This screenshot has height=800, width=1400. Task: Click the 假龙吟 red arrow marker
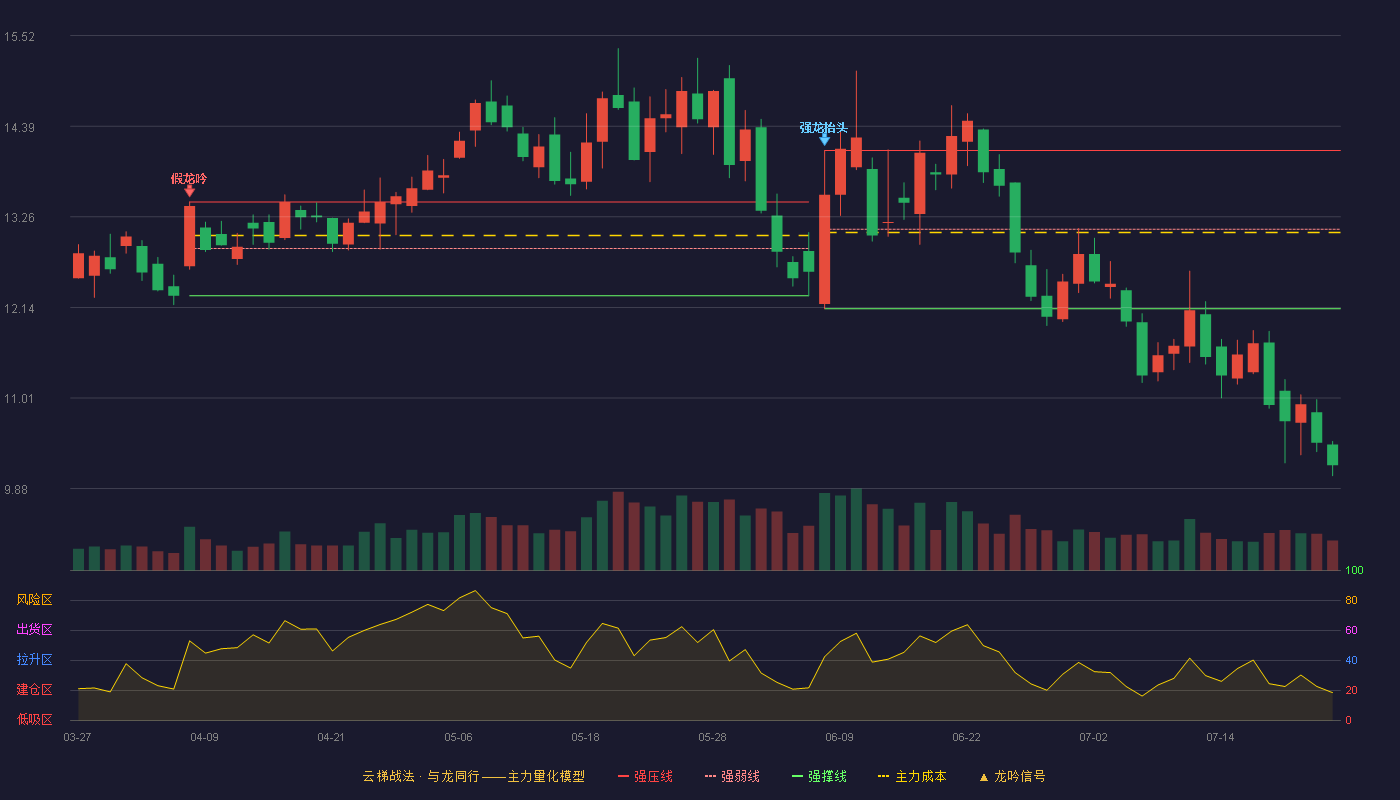(x=190, y=190)
